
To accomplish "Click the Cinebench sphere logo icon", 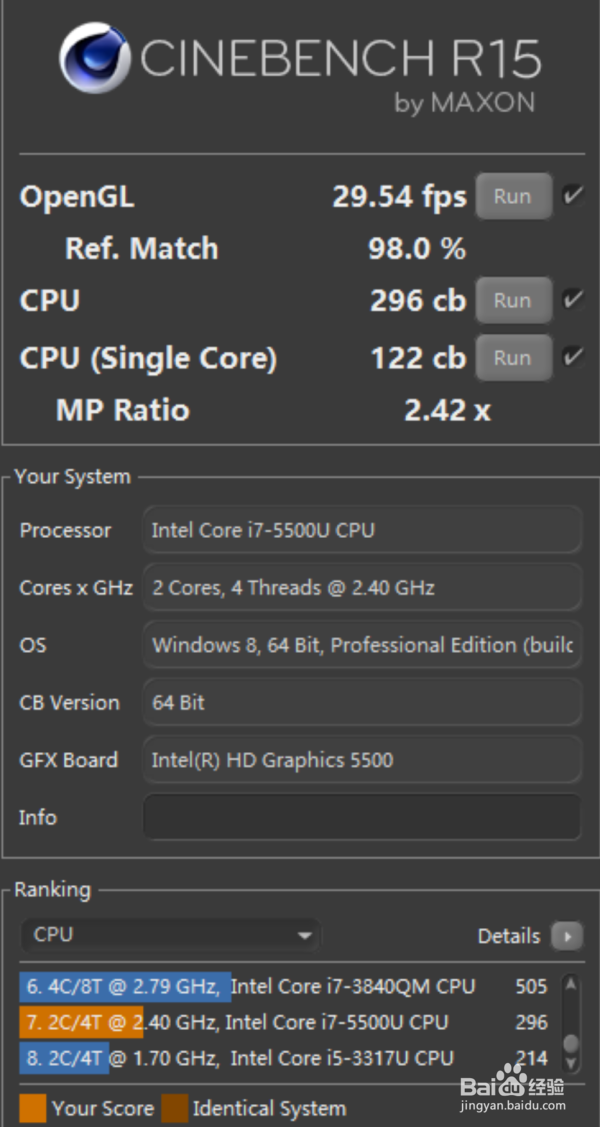I will click(93, 56).
